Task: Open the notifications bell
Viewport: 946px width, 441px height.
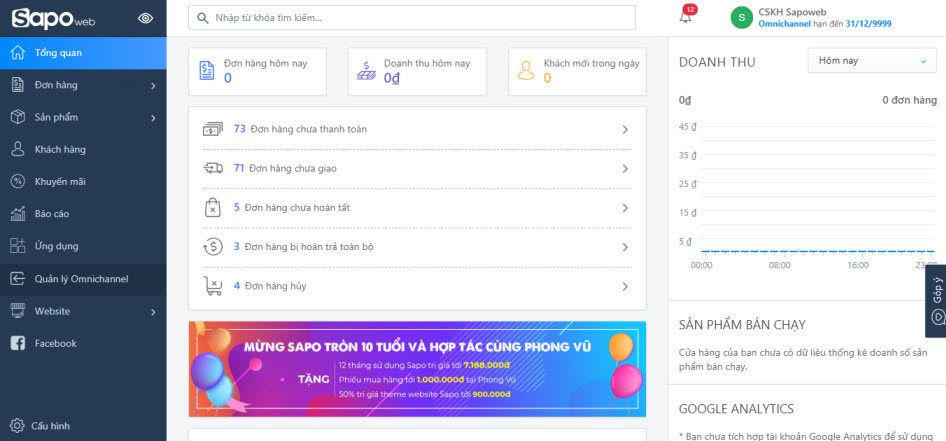Action: tap(685, 17)
